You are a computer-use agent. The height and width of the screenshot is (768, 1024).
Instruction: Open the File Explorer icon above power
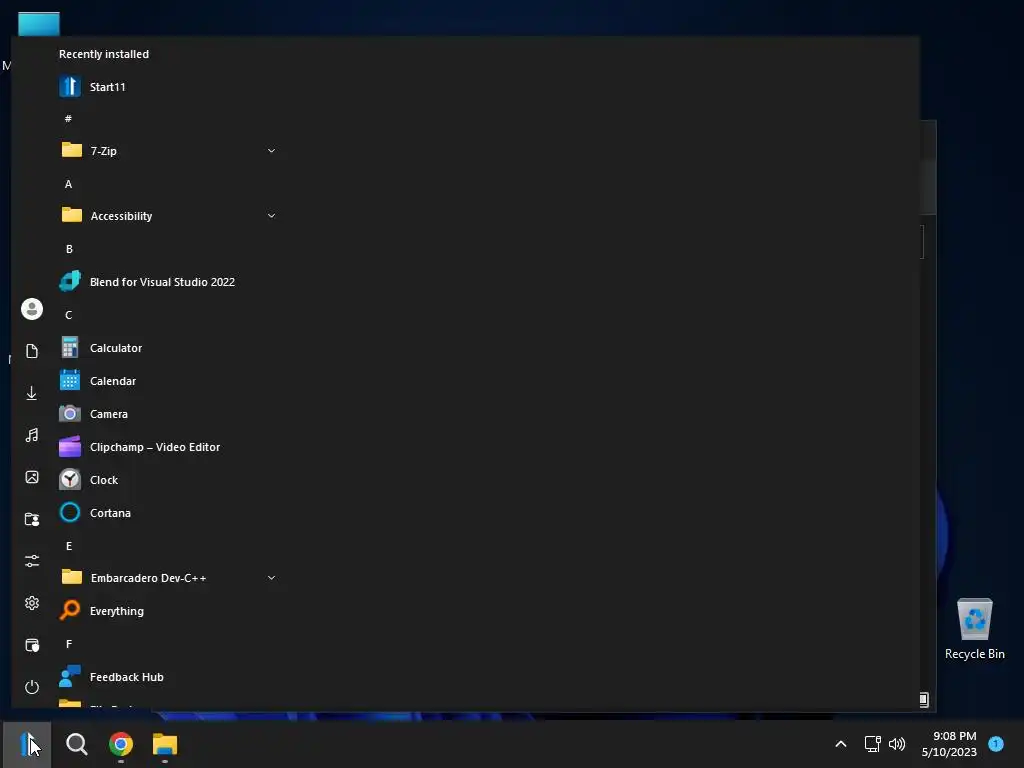point(31,645)
